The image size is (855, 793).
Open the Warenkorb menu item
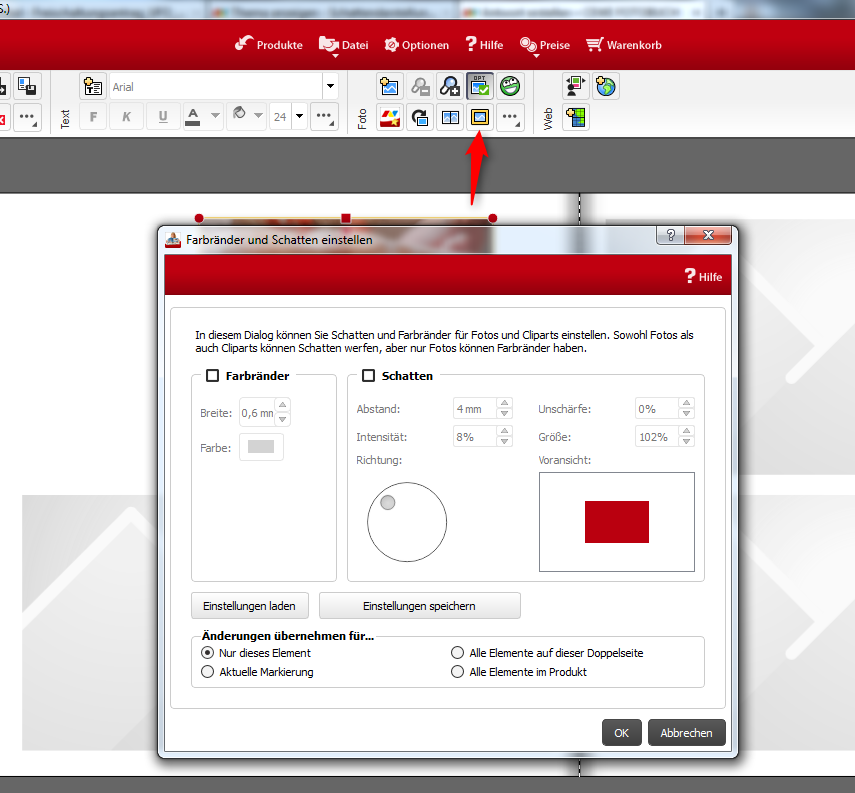point(623,45)
